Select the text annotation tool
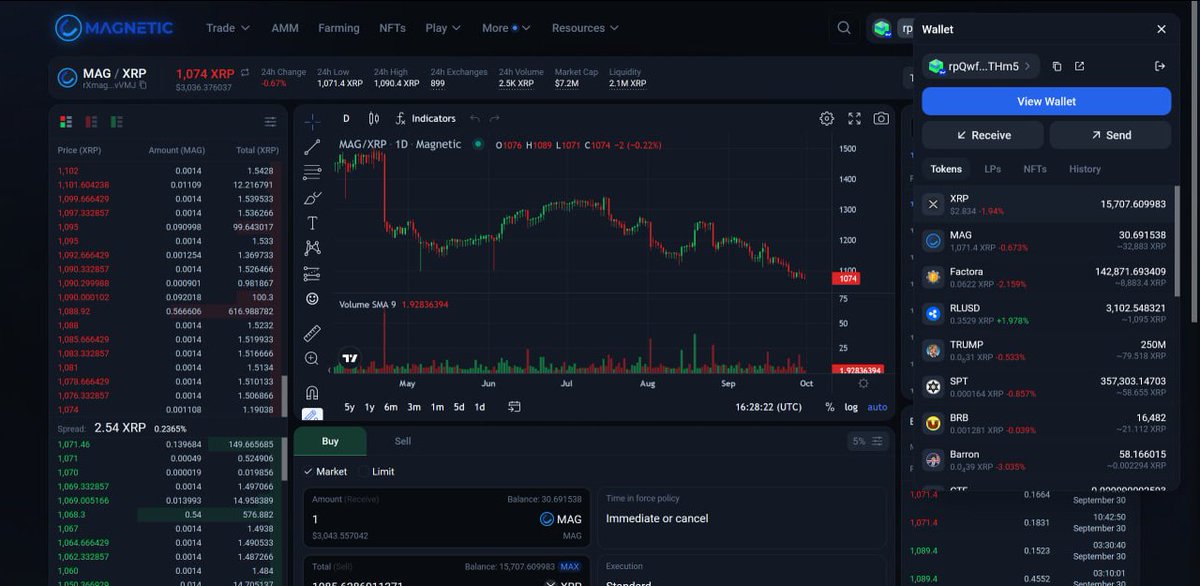Viewport: 1200px width, 586px height. [312, 223]
